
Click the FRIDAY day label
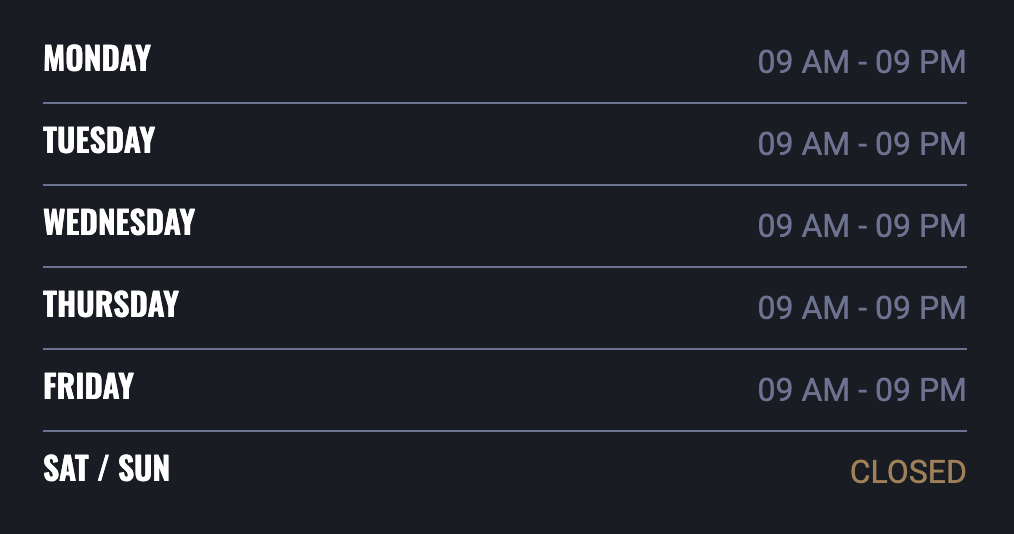click(88, 387)
